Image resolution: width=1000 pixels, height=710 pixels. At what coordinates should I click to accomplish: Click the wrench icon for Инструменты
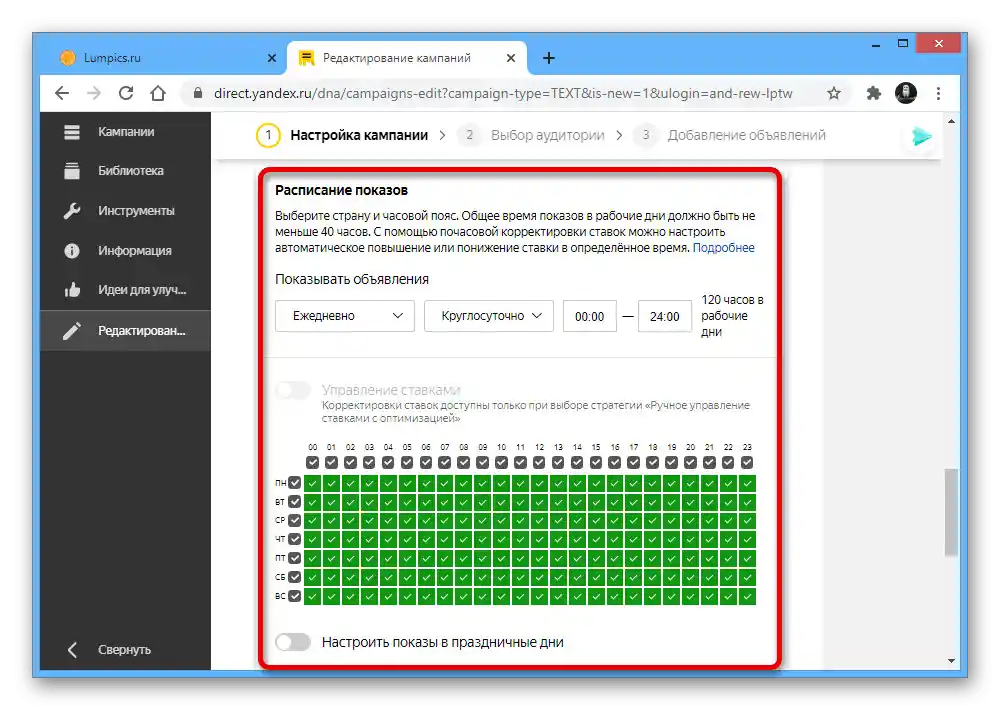pyautogui.click(x=72, y=211)
